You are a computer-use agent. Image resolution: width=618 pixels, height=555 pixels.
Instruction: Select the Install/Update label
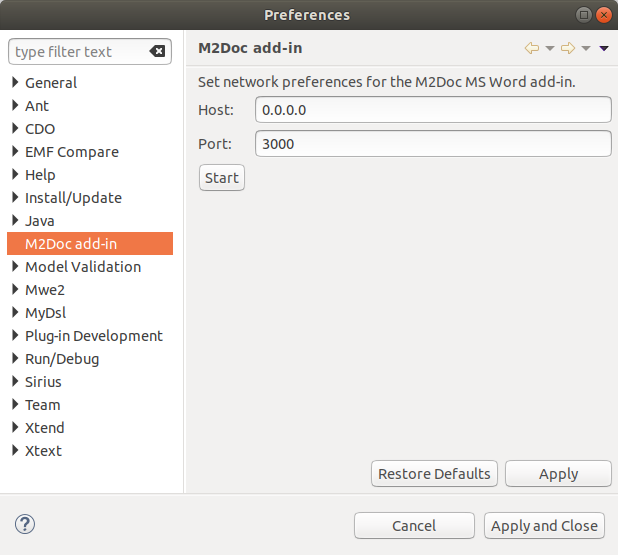[73, 198]
